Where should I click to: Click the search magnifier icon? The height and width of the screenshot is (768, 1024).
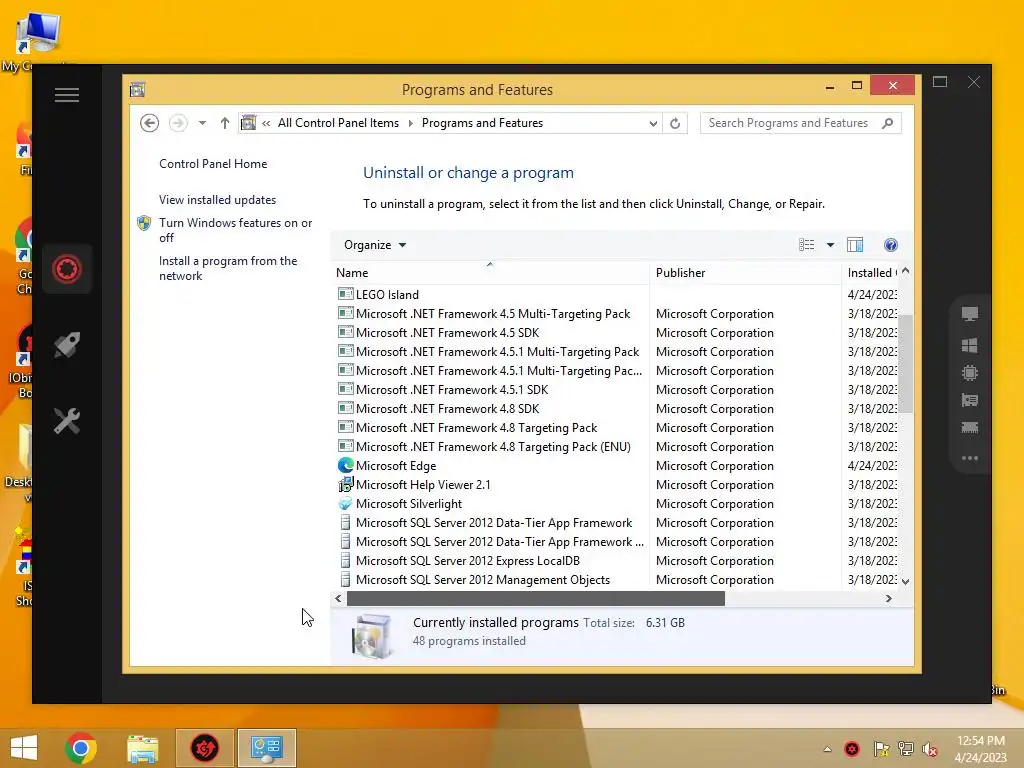click(887, 123)
